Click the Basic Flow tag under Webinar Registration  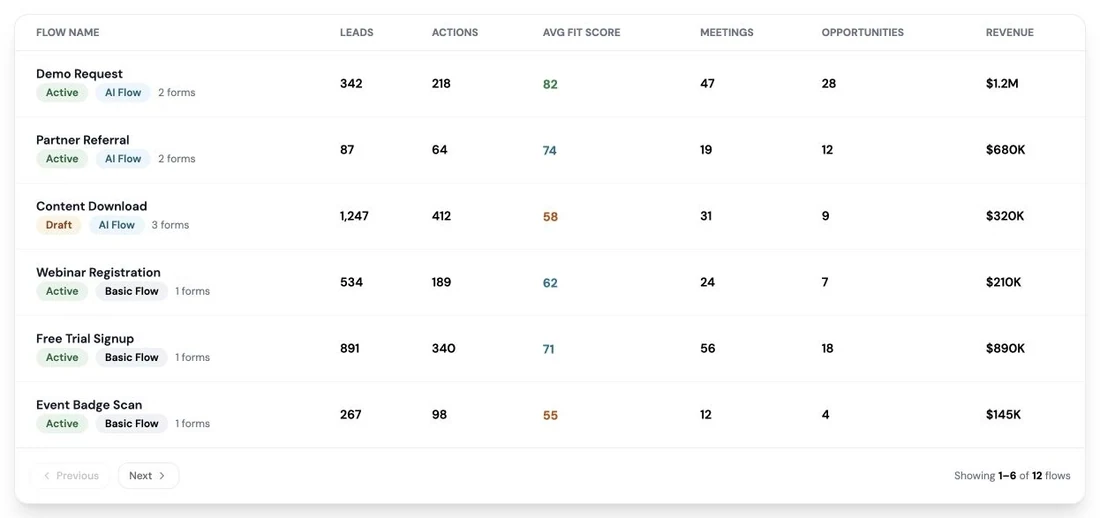click(131, 291)
